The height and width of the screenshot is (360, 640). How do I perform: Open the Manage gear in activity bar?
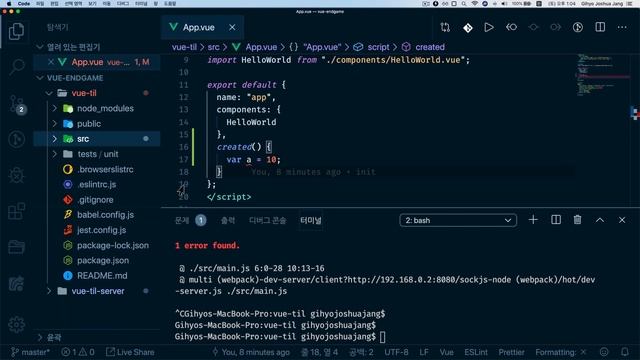16,324
